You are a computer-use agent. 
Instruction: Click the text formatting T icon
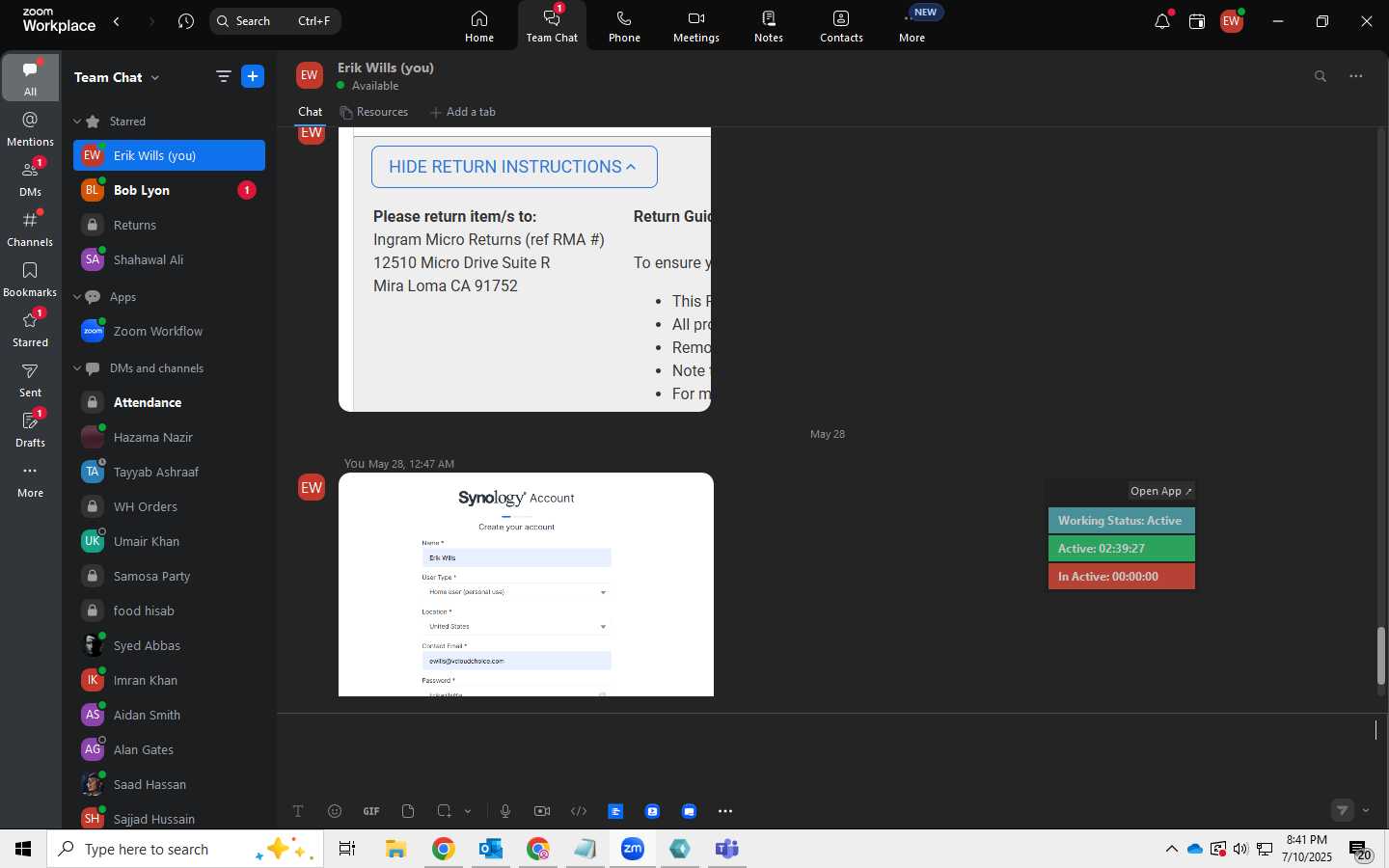[x=298, y=811]
